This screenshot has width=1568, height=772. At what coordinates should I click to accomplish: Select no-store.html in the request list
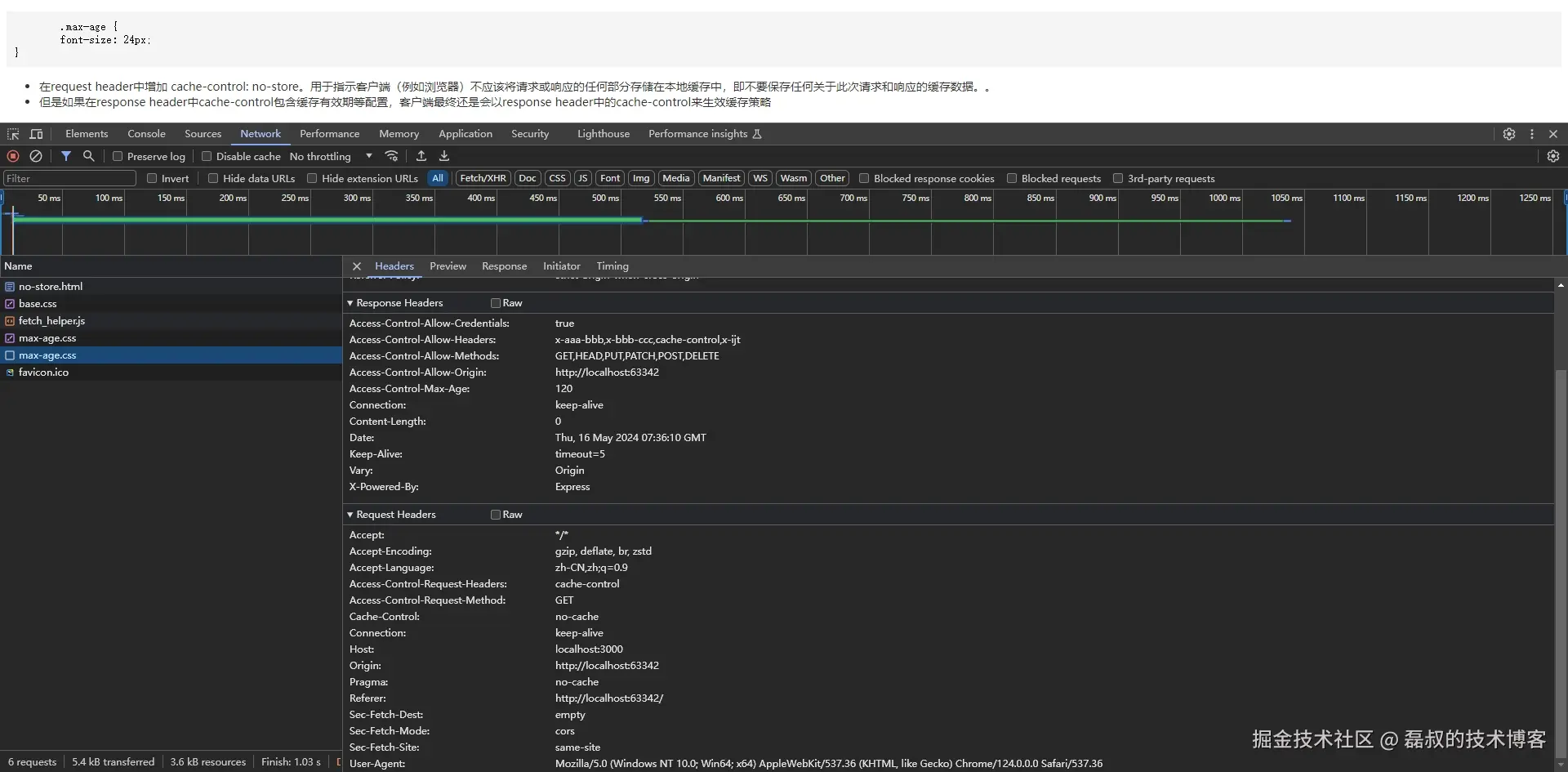point(51,286)
